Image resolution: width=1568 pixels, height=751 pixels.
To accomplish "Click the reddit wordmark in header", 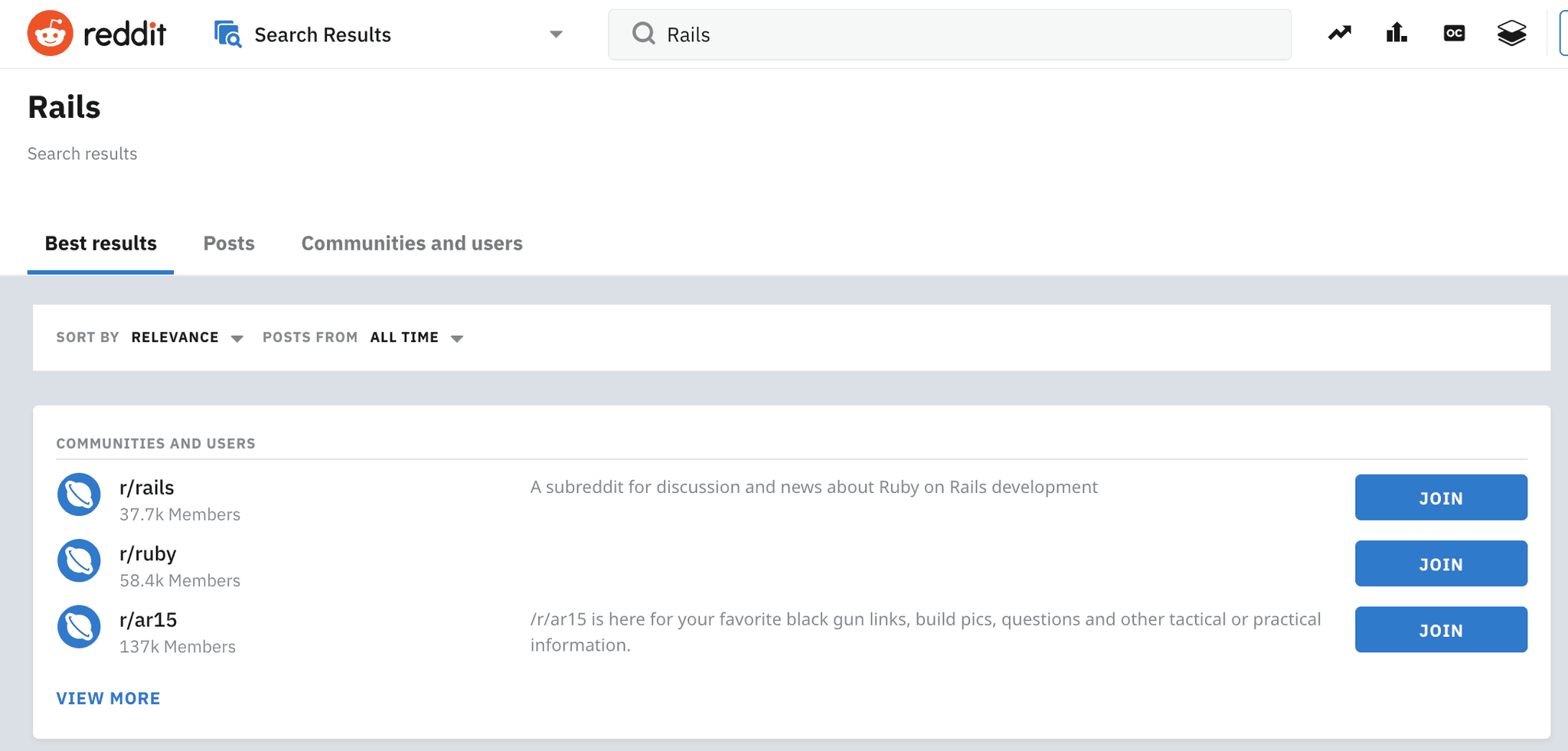I will tap(124, 34).
